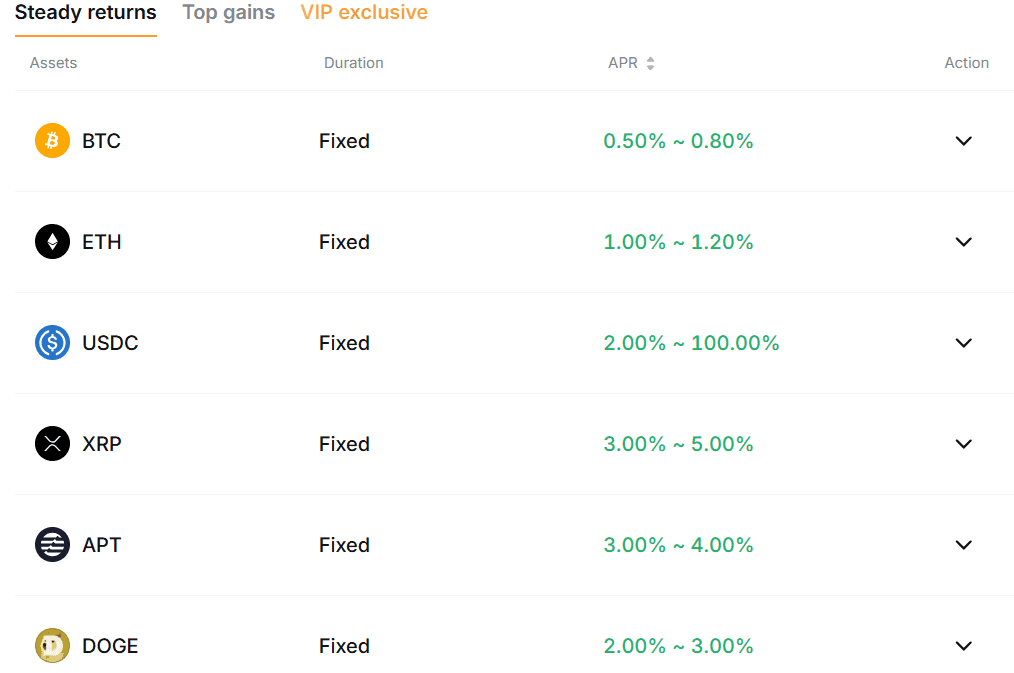This screenshot has height=673, width=1014.
Task: Expand the ETH row details
Action: coord(963,242)
